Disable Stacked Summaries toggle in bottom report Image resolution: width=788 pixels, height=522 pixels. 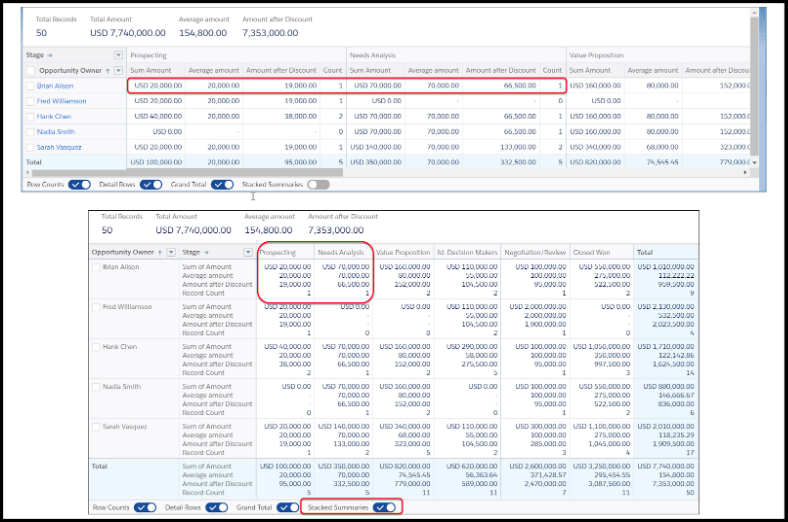(384, 508)
